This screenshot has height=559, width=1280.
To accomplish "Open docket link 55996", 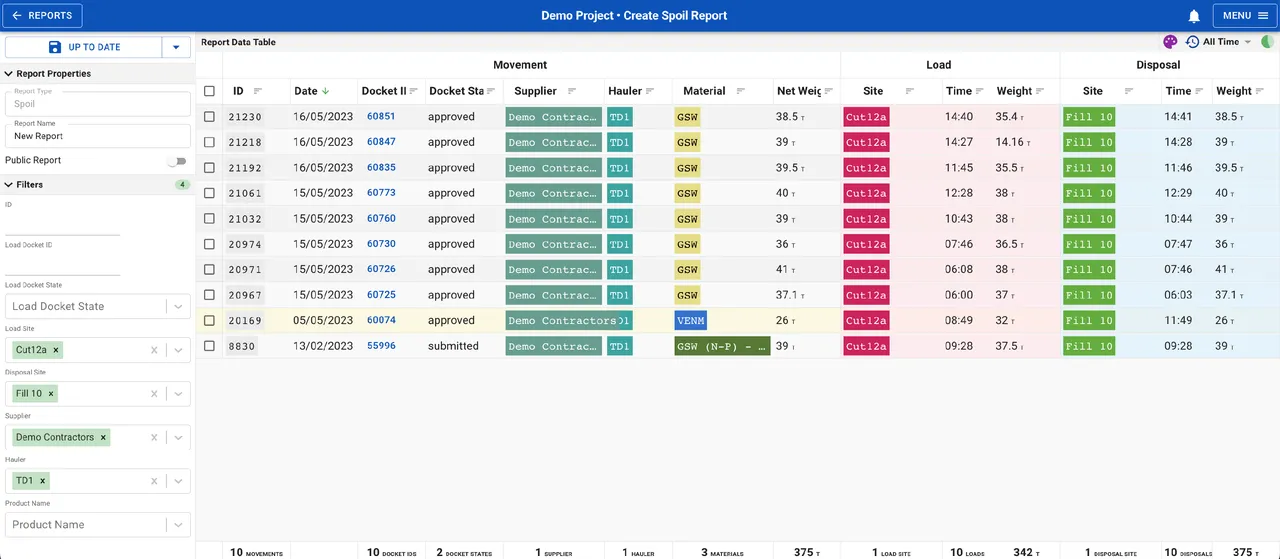I will pyautogui.click(x=381, y=346).
